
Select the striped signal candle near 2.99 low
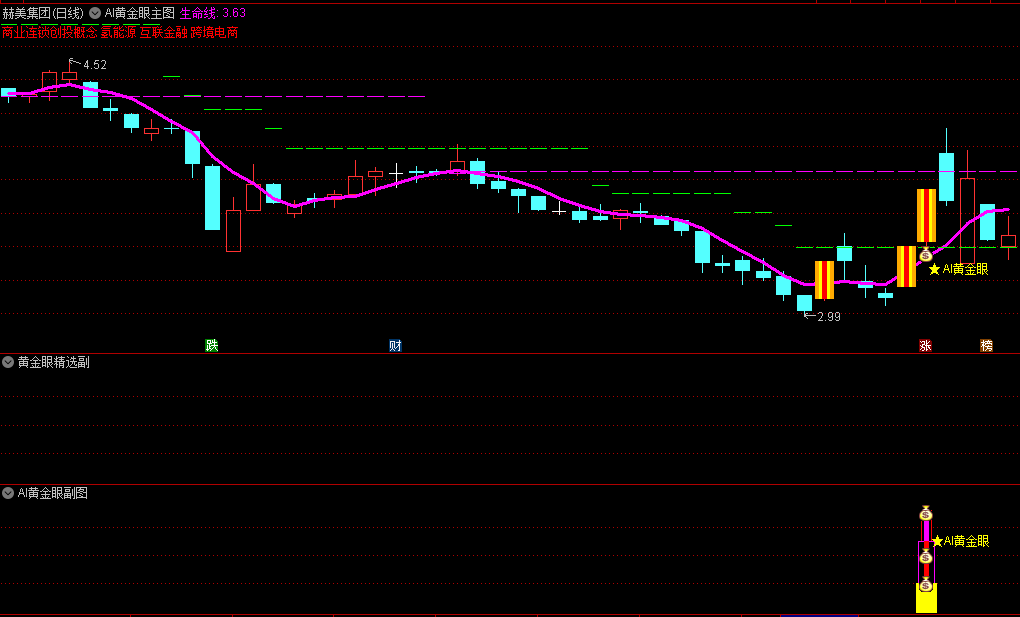point(824,280)
